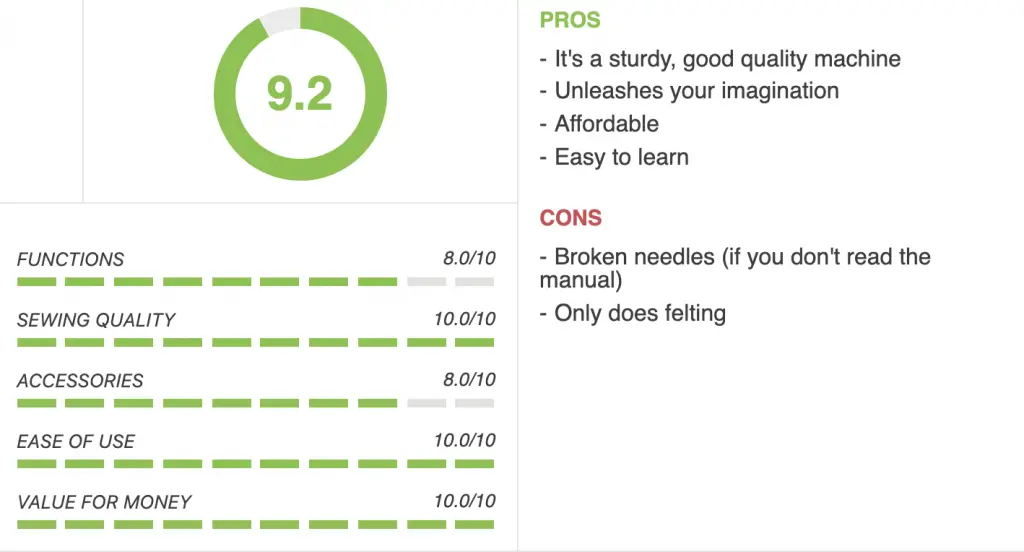Click the 'Broken needles' con item
Image resolution: width=1024 pixels, height=552 pixels.
pos(635,257)
